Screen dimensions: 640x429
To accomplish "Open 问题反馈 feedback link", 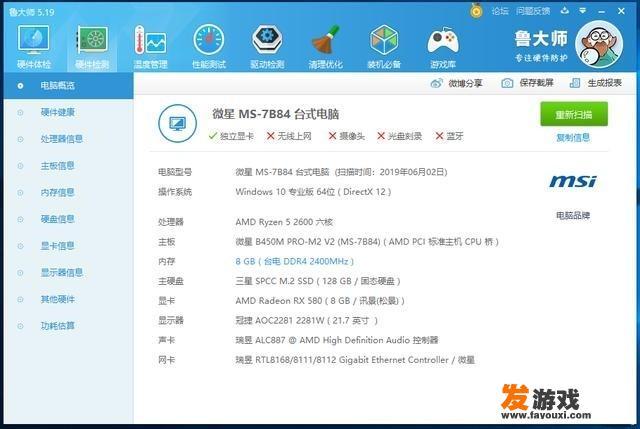I will 533,11.
